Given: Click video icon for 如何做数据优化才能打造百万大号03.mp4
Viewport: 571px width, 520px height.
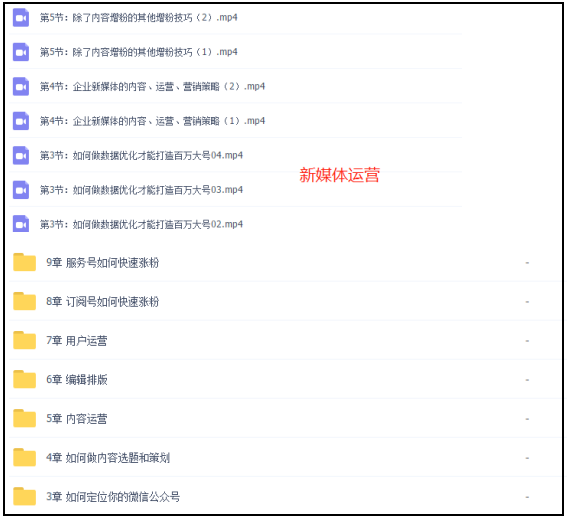Looking at the screenshot, I should [21, 190].
